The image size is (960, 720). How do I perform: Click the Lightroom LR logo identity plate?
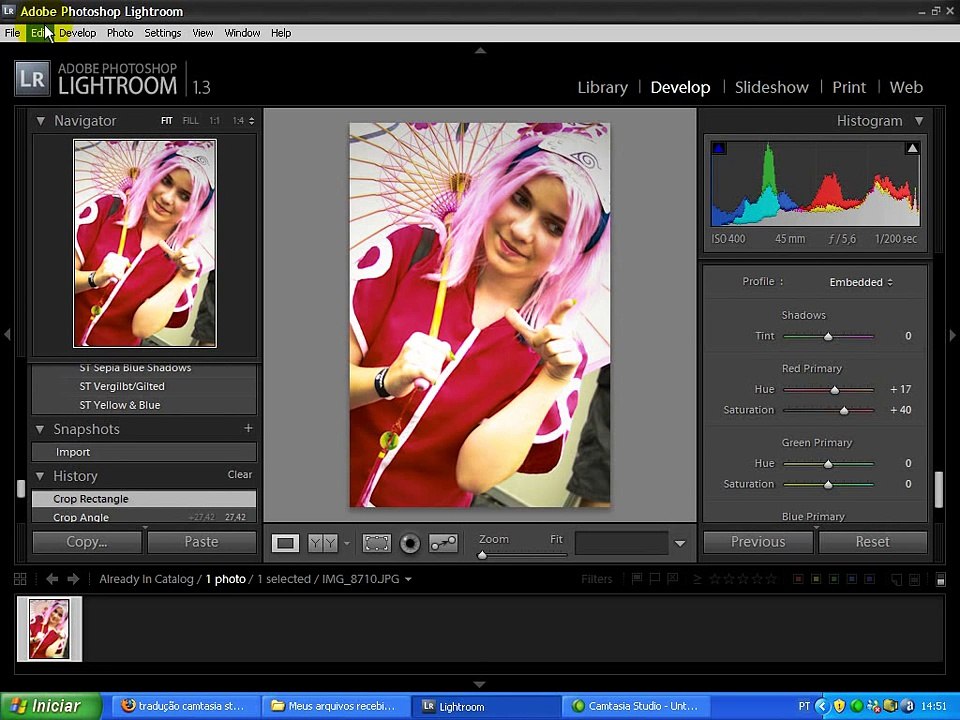coord(32,79)
